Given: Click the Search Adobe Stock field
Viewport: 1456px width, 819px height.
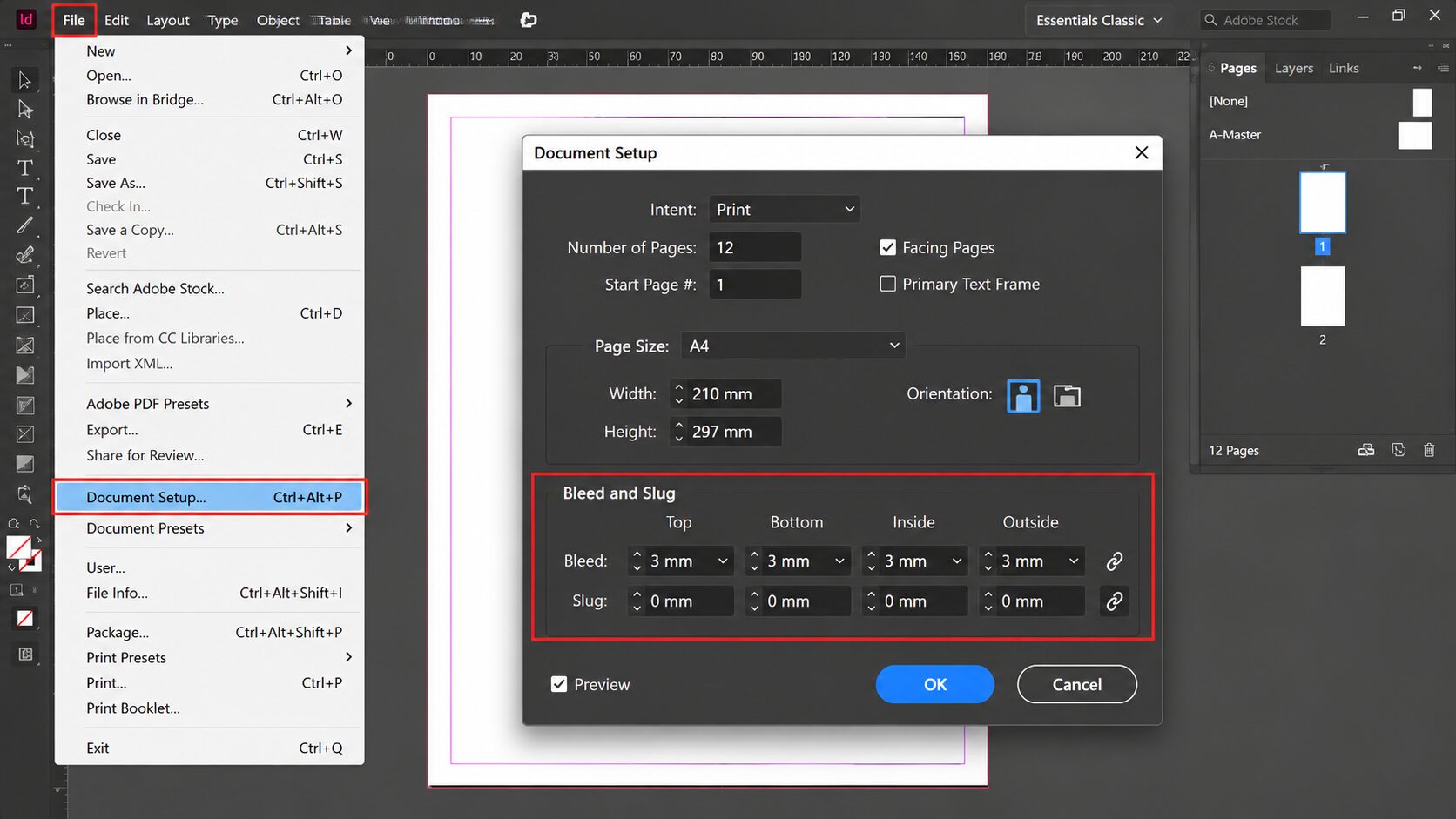Looking at the screenshot, I should [x=1265, y=20].
